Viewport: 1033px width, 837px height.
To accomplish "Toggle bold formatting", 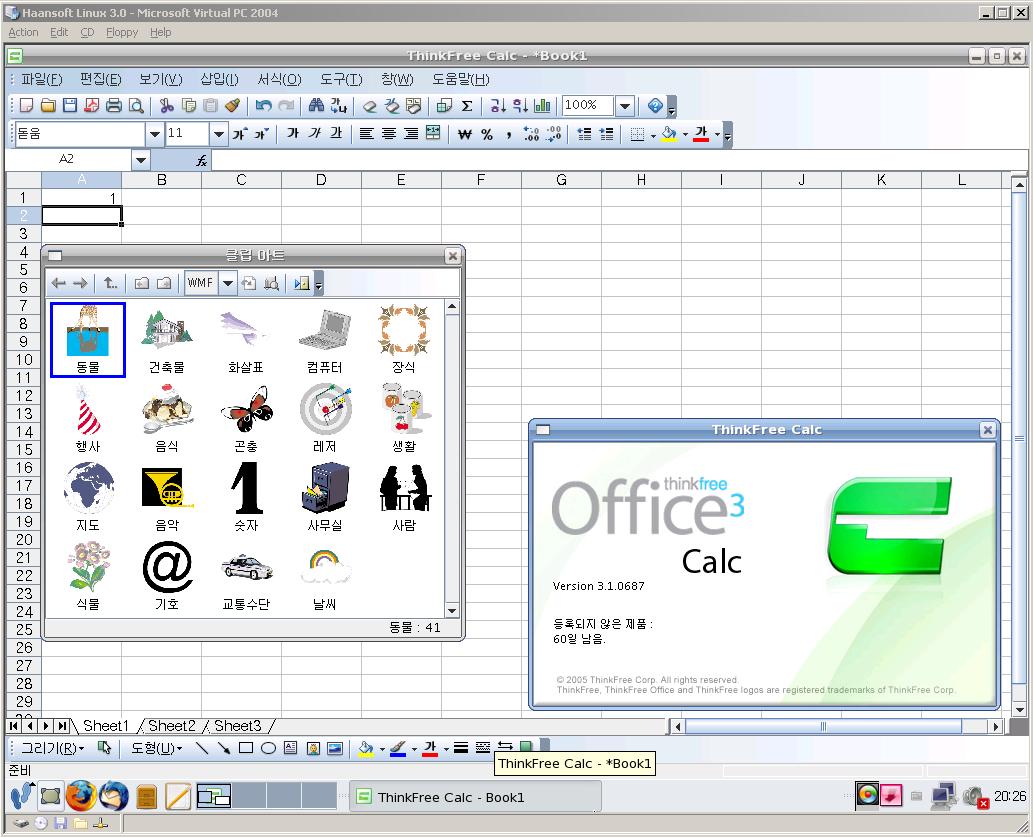I will click(293, 134).
